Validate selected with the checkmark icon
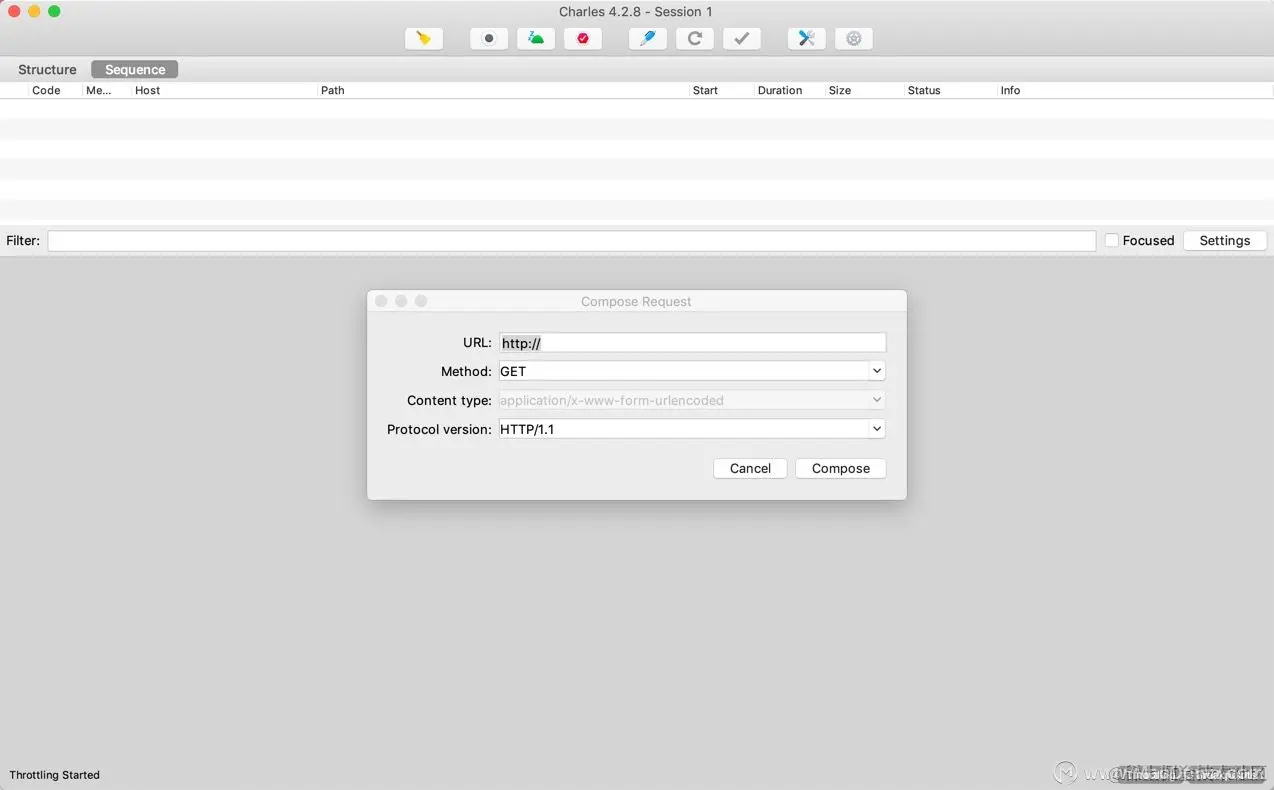 742,39
